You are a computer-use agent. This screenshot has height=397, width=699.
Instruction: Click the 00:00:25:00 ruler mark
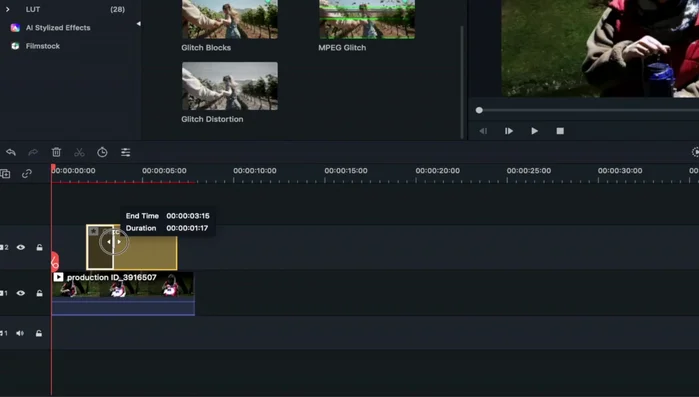point(529,171)
